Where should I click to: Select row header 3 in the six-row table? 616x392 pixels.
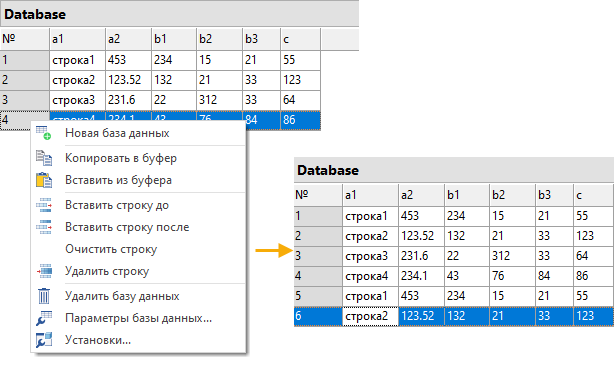pos(318,256)
